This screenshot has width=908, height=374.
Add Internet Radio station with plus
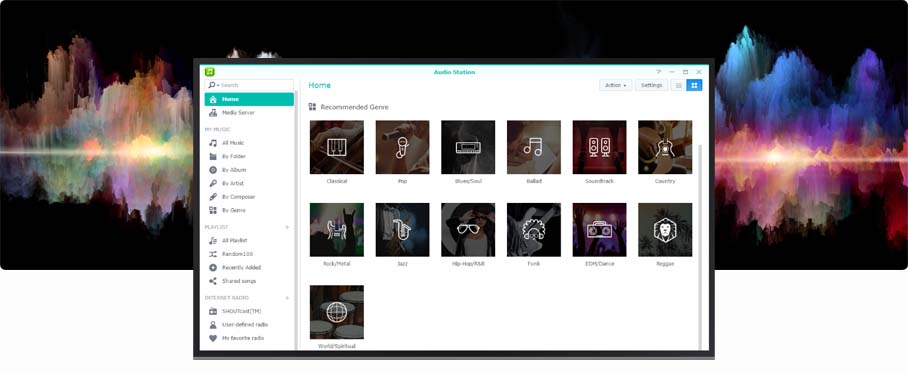[287, 298]
